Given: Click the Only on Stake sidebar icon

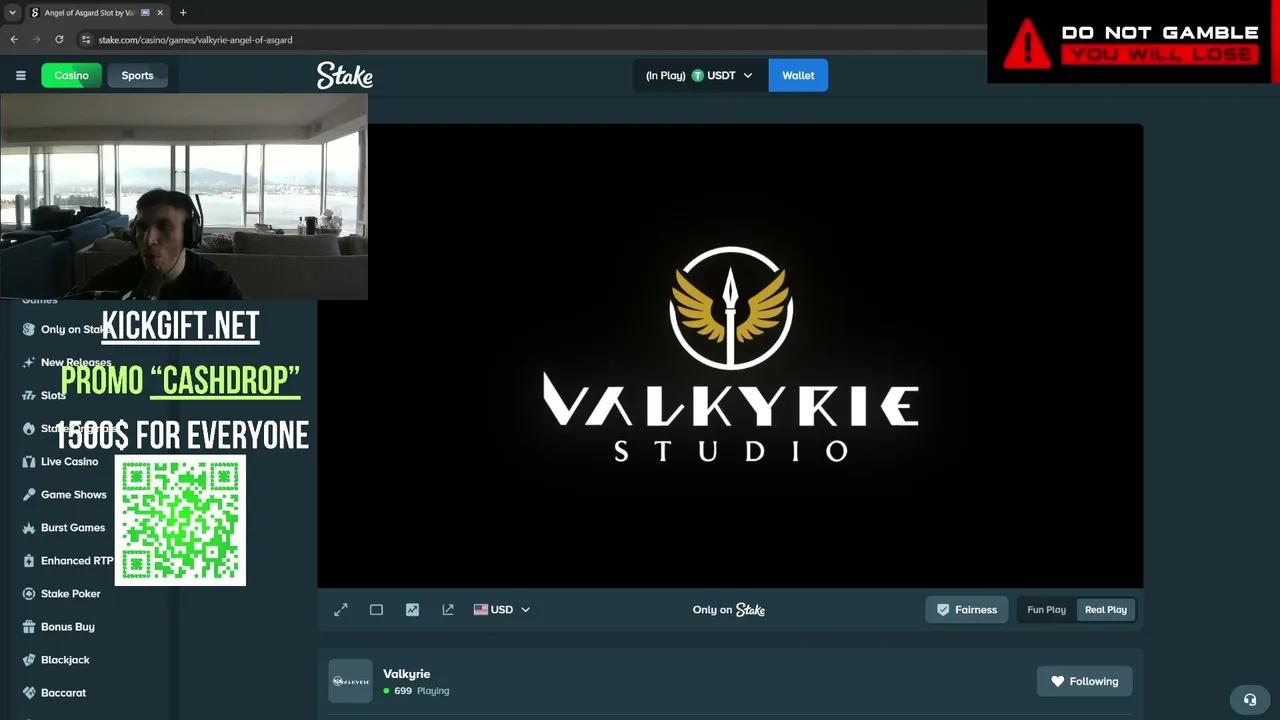Looking at the screenshot, I should click(29, 329).
